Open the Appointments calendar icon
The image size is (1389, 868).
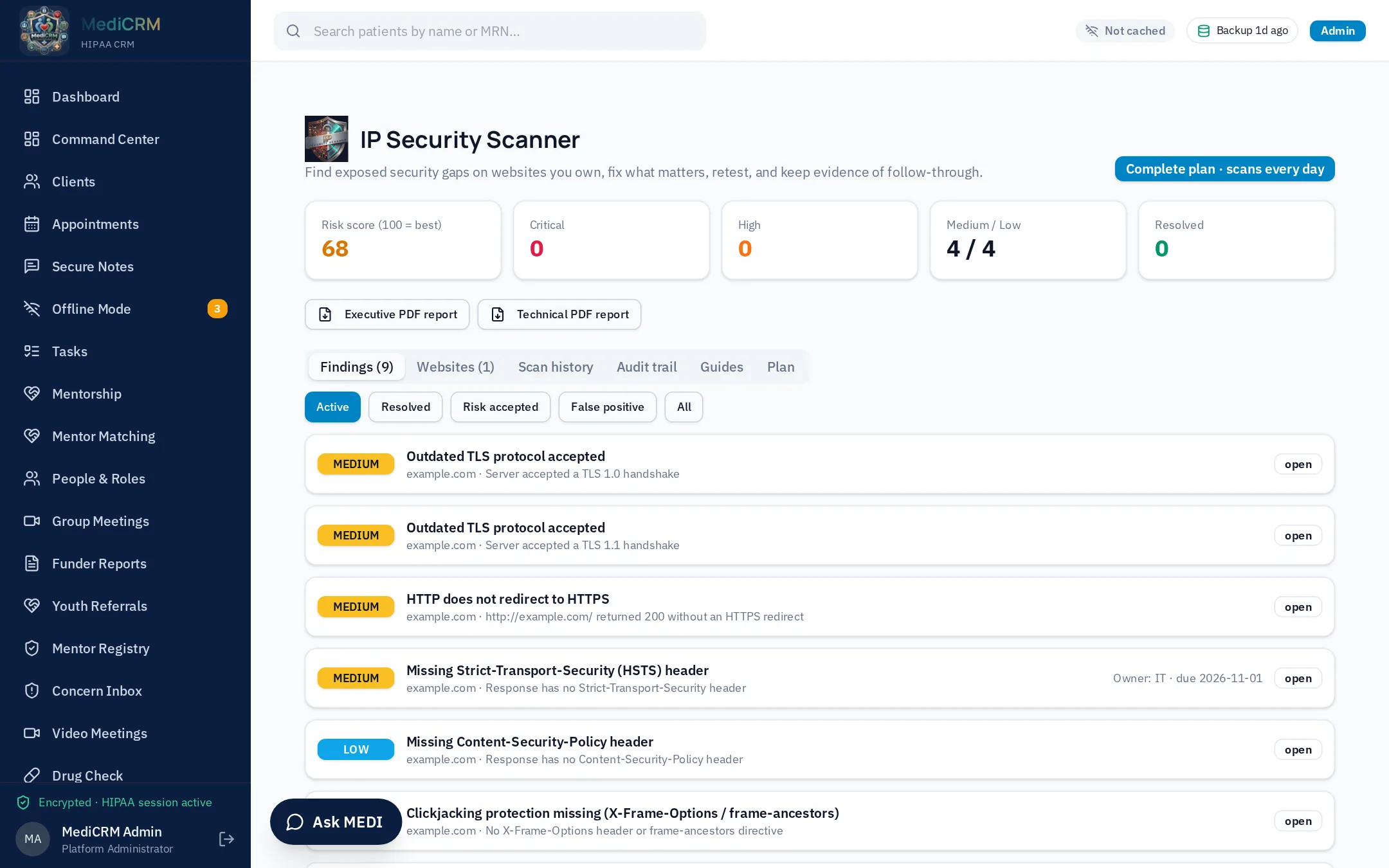click(x=32, y=224)
